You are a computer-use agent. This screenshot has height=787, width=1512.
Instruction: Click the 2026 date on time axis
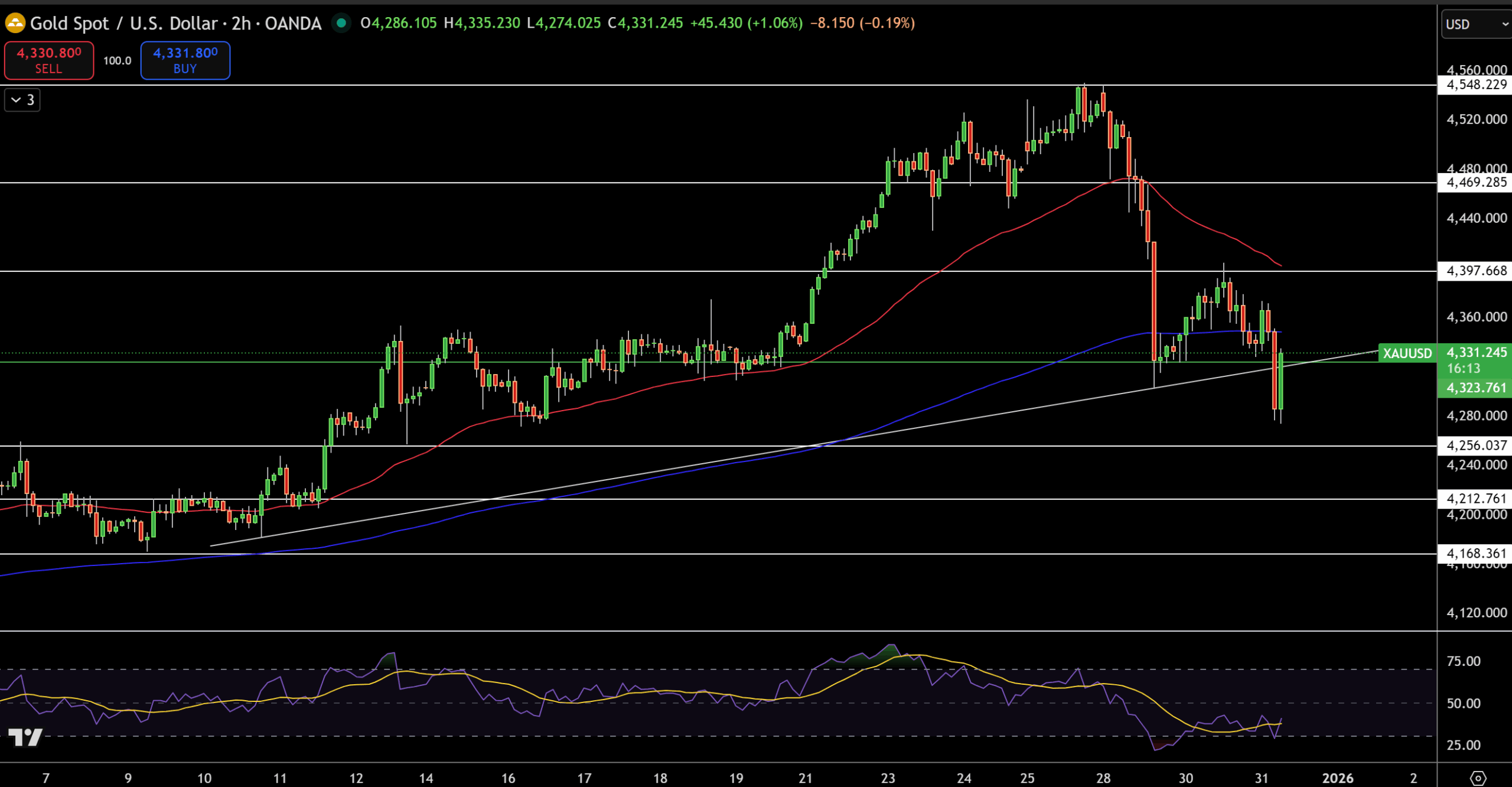(x=1337, y=778)
